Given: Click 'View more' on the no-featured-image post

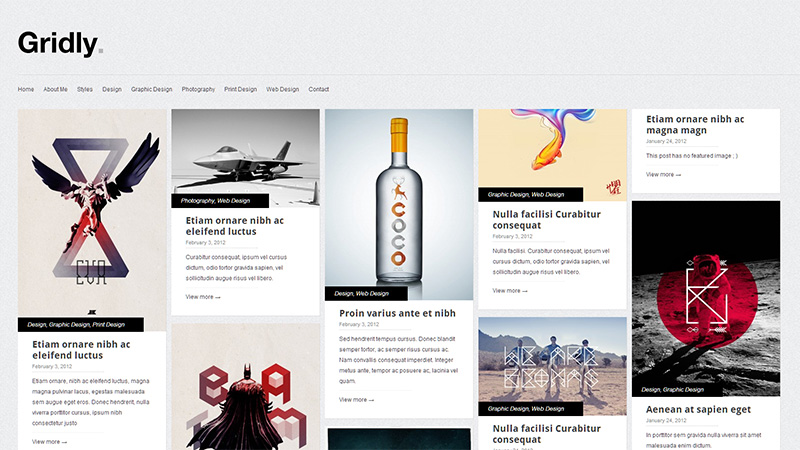Looking at the screenshot, I should point(664,174).
